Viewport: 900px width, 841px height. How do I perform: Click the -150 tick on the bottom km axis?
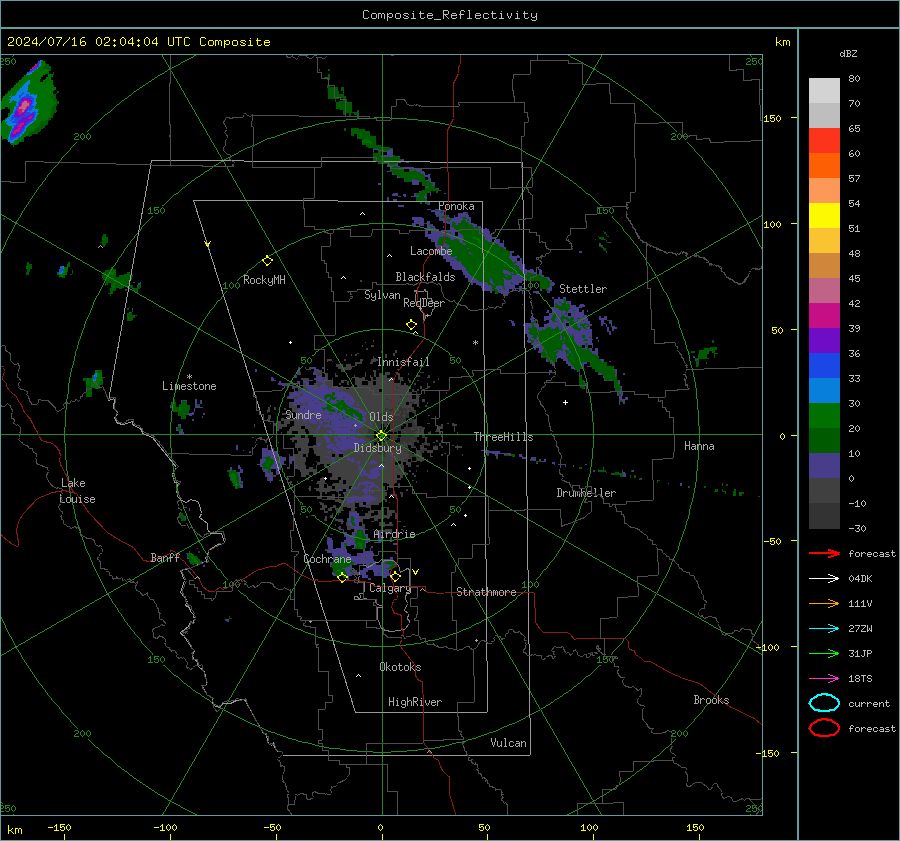coord(59,827)
